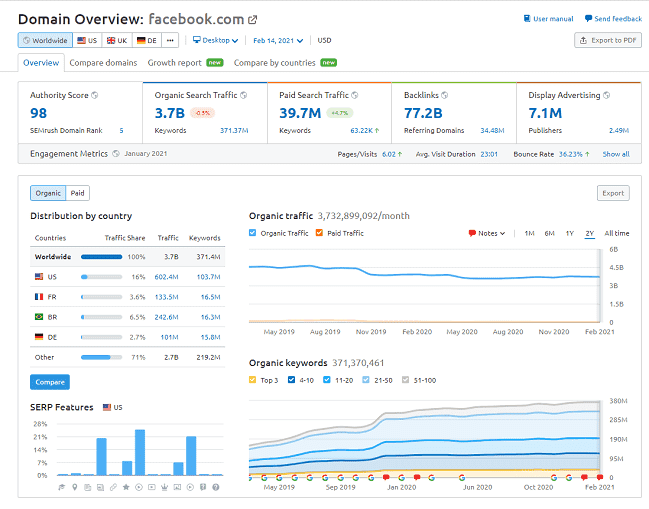Click the Germany flag in the country table
This screenshot has width=649, height=509.
pos(39,337)
